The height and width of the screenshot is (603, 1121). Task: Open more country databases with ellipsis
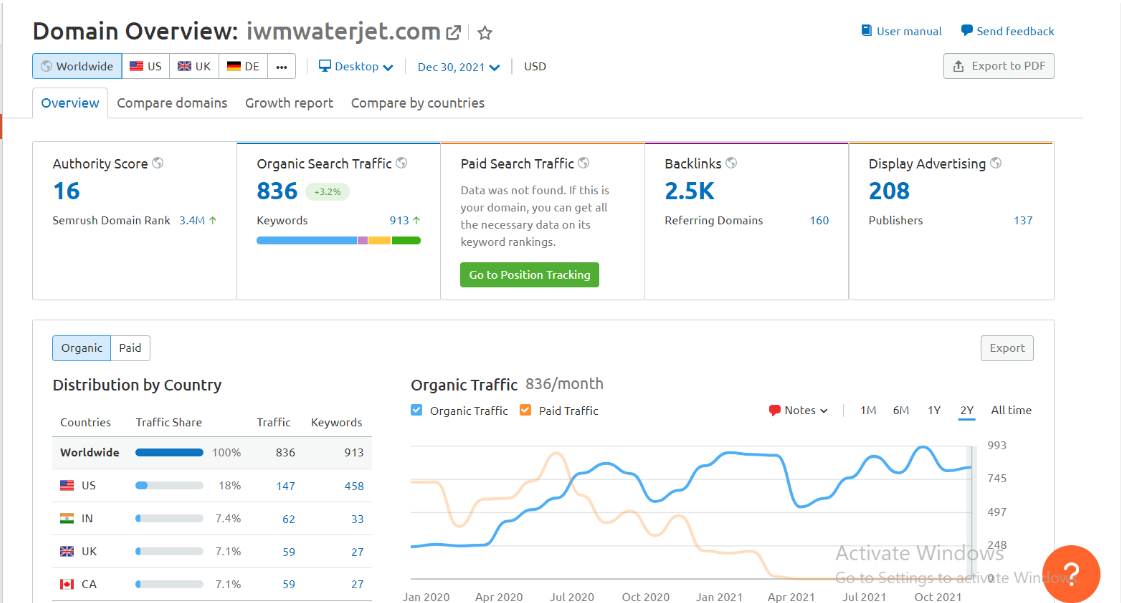coord(282,67)
